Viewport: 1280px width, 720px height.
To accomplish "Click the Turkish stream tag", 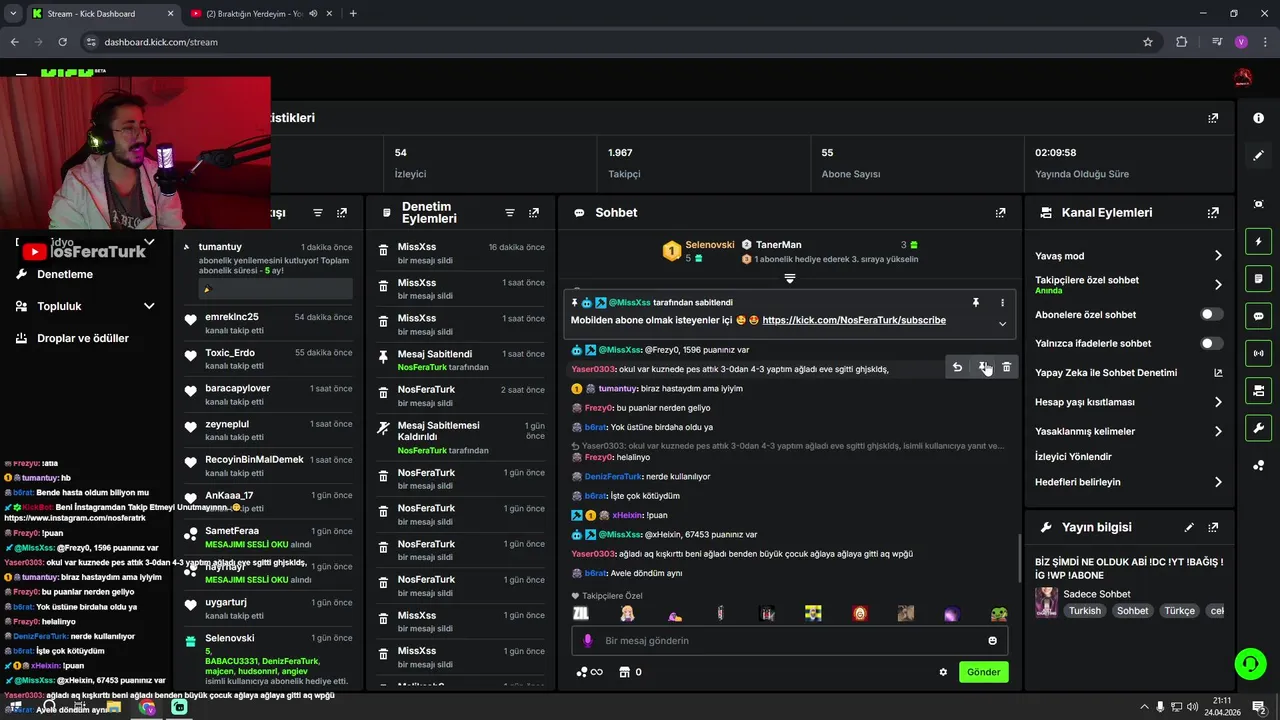I will [x=1085, y=611].
